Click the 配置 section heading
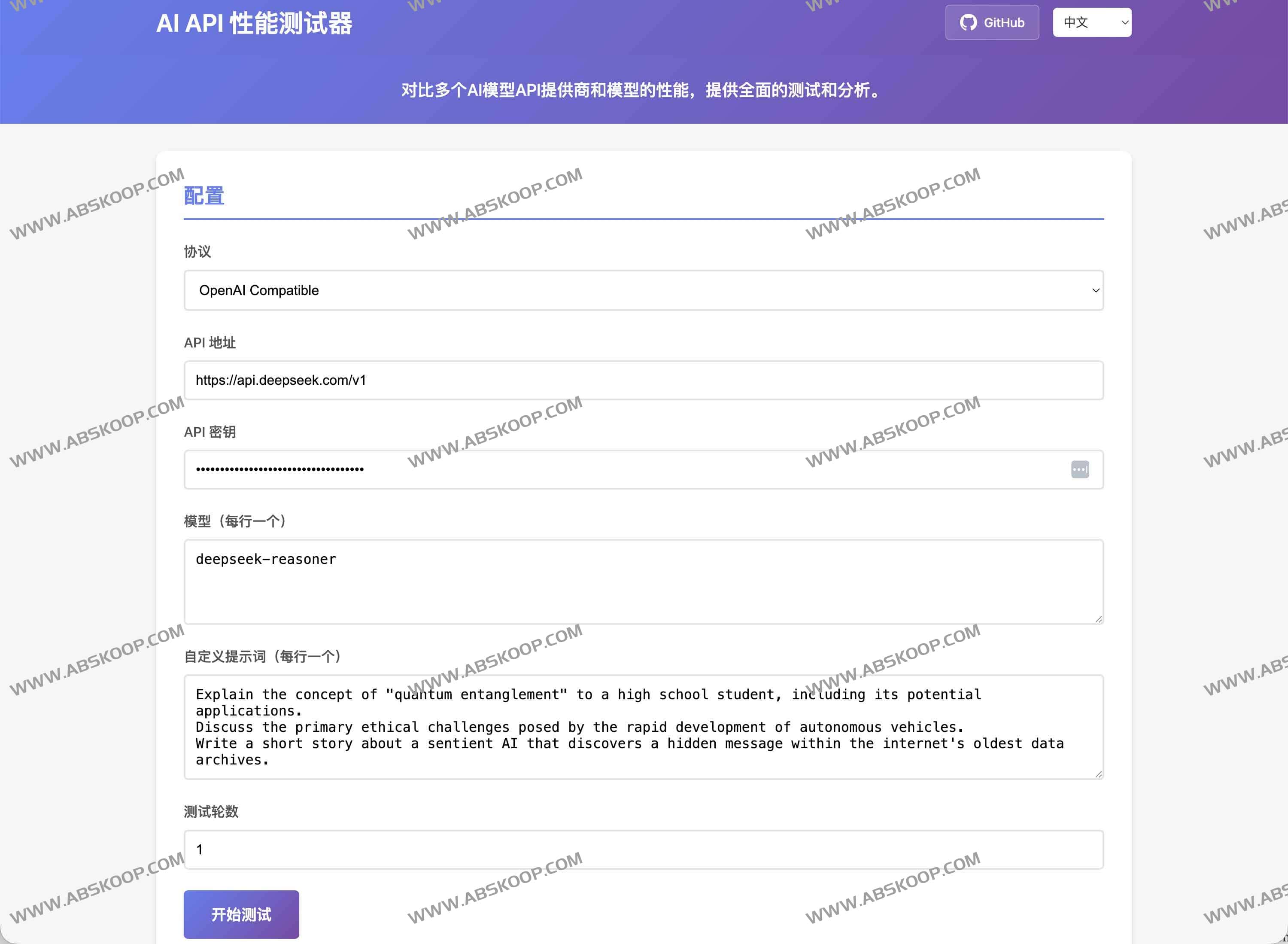This screenshot has height=944, width=1288. click(x=204, y=196)
